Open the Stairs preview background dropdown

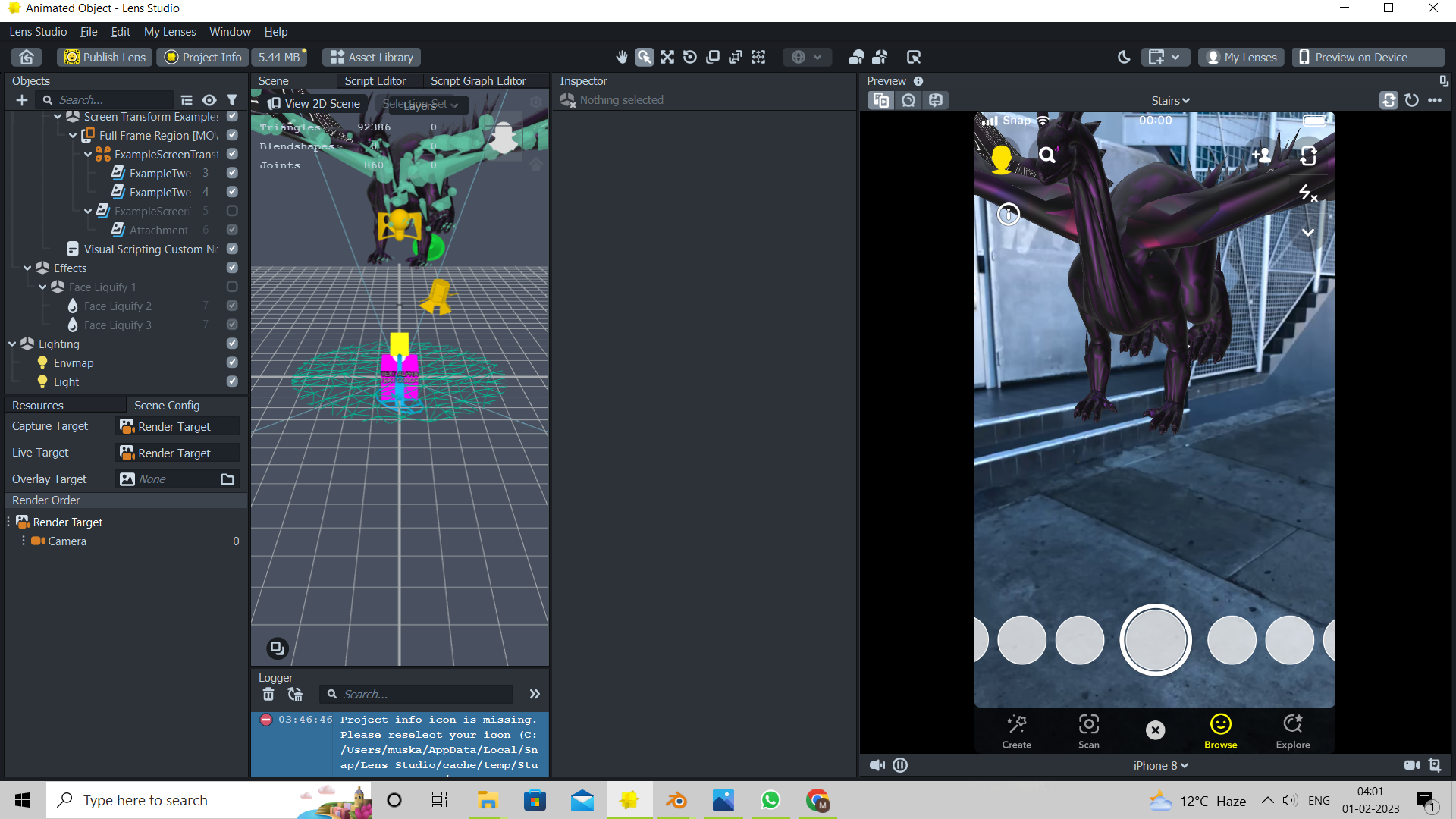(1170, 100)
